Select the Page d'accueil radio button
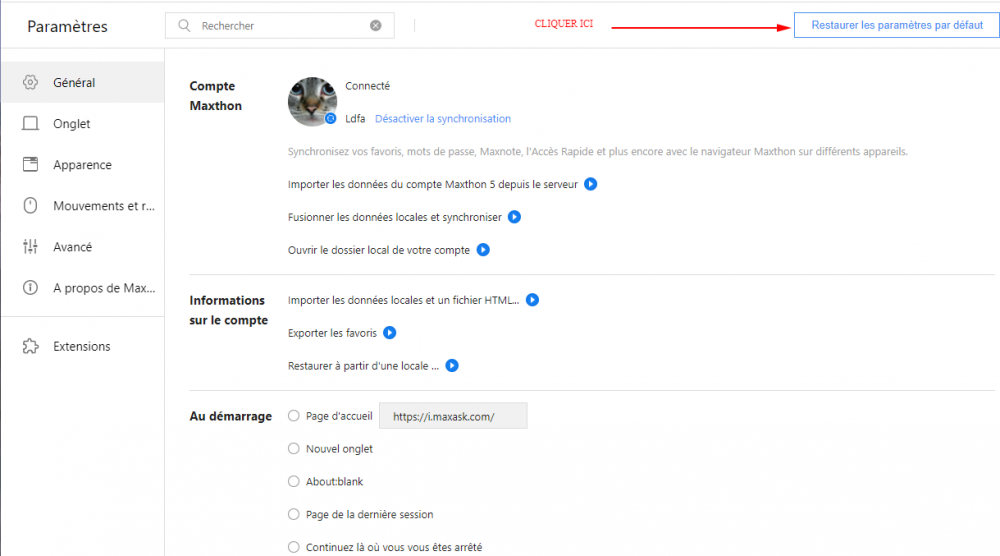1000x556 pixels. click(294, 416)
